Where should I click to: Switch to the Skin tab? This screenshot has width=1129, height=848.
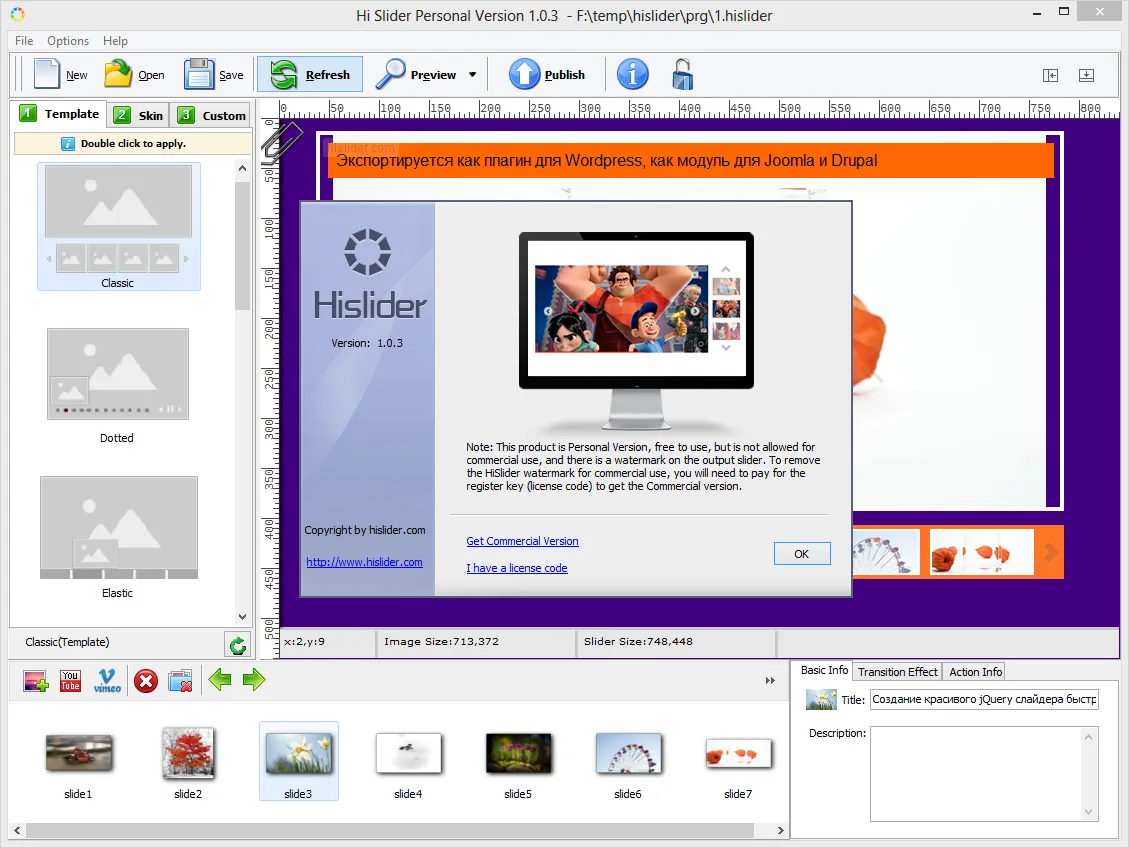pyautogui.click(x=140, y=115)
